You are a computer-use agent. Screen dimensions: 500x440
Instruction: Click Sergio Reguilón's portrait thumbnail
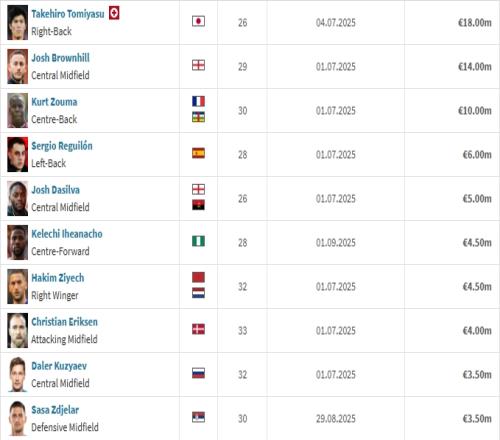pos(18,154)
